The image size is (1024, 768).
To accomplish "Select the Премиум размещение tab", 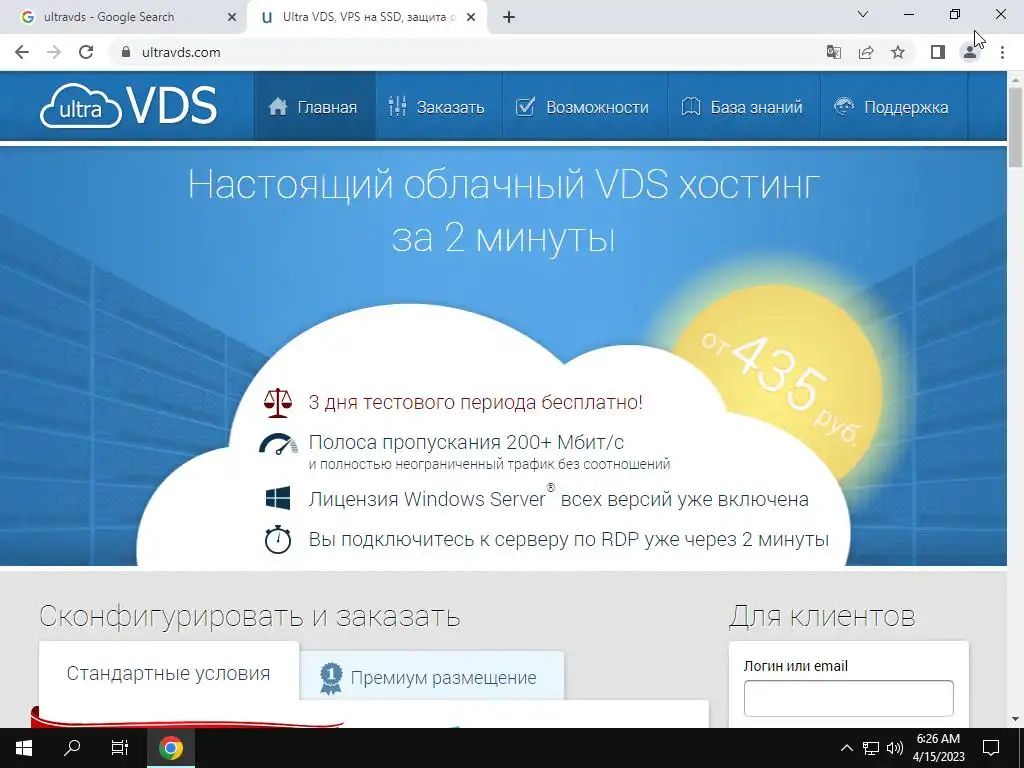I will [432, 677].
